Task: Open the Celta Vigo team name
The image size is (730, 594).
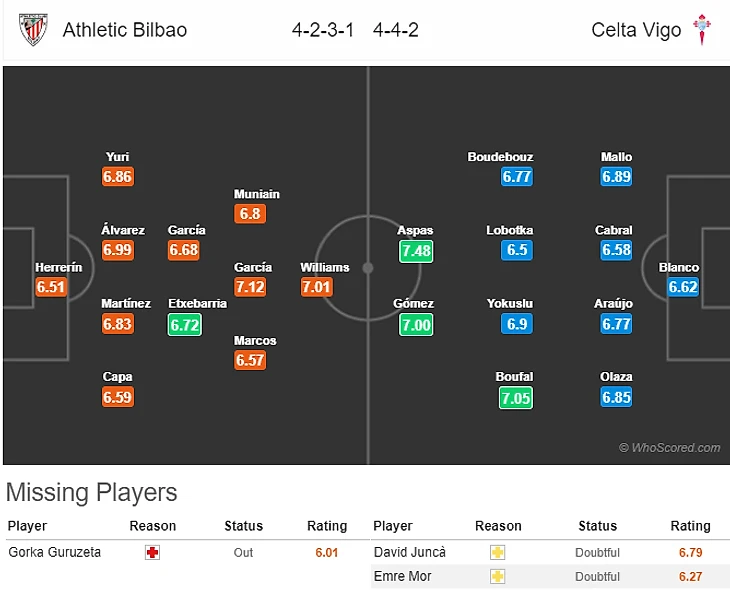Action: tap(636, 29)
